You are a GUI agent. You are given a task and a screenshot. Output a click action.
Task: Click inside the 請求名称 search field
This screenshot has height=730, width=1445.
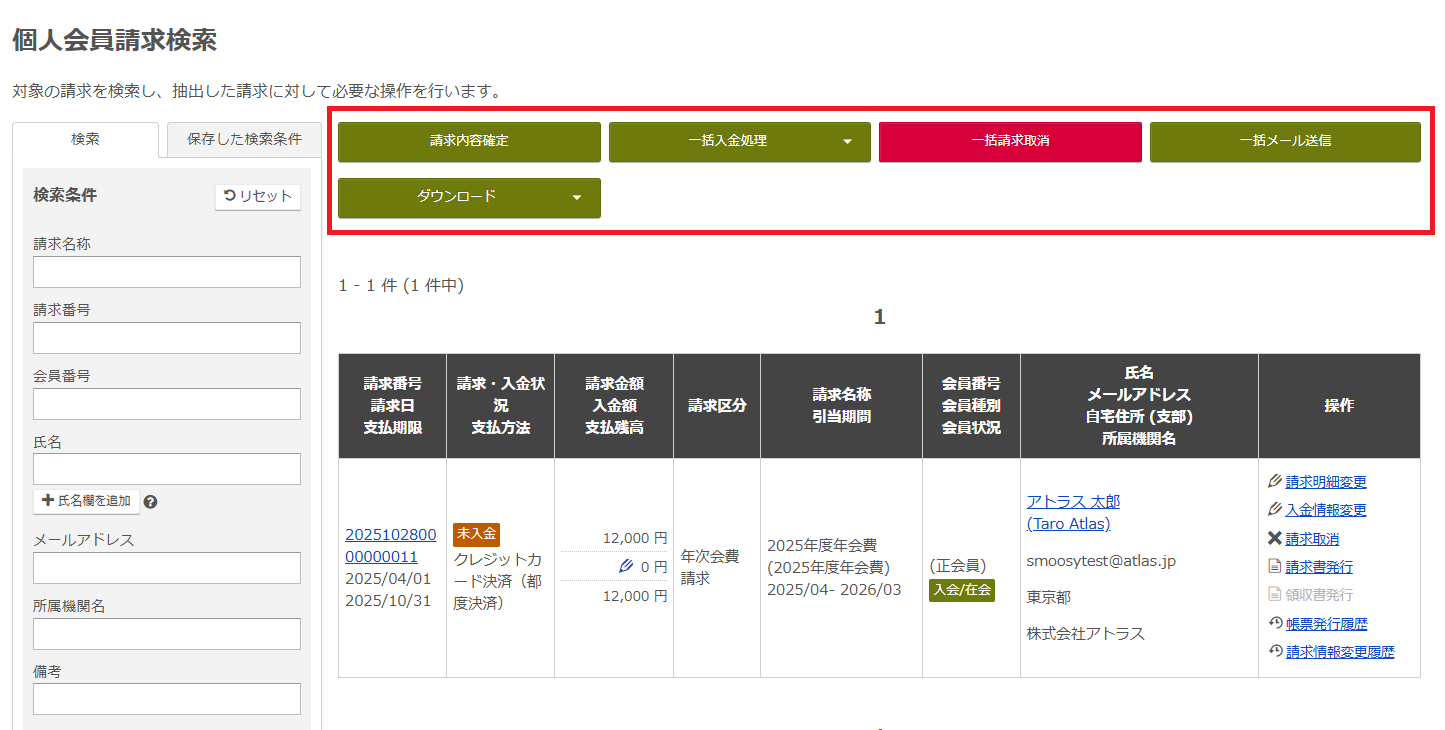[x=166, y=271]
